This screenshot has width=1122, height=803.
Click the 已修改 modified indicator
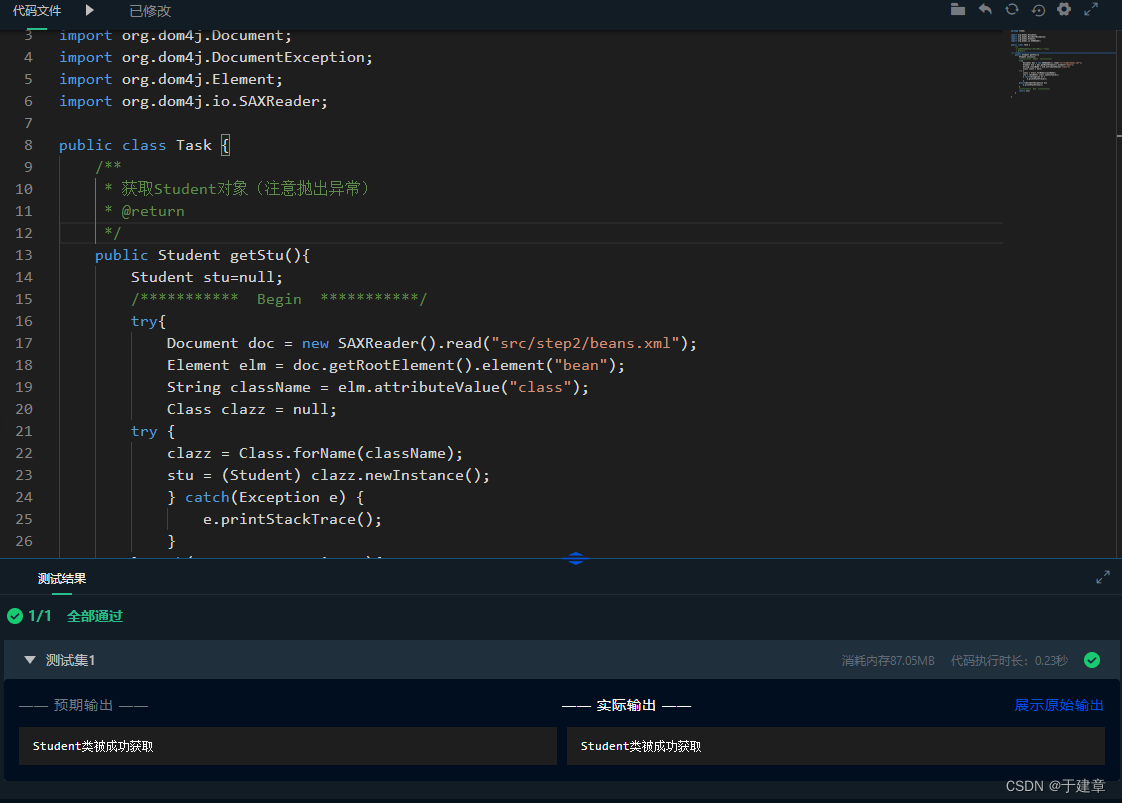coord(150,11)
